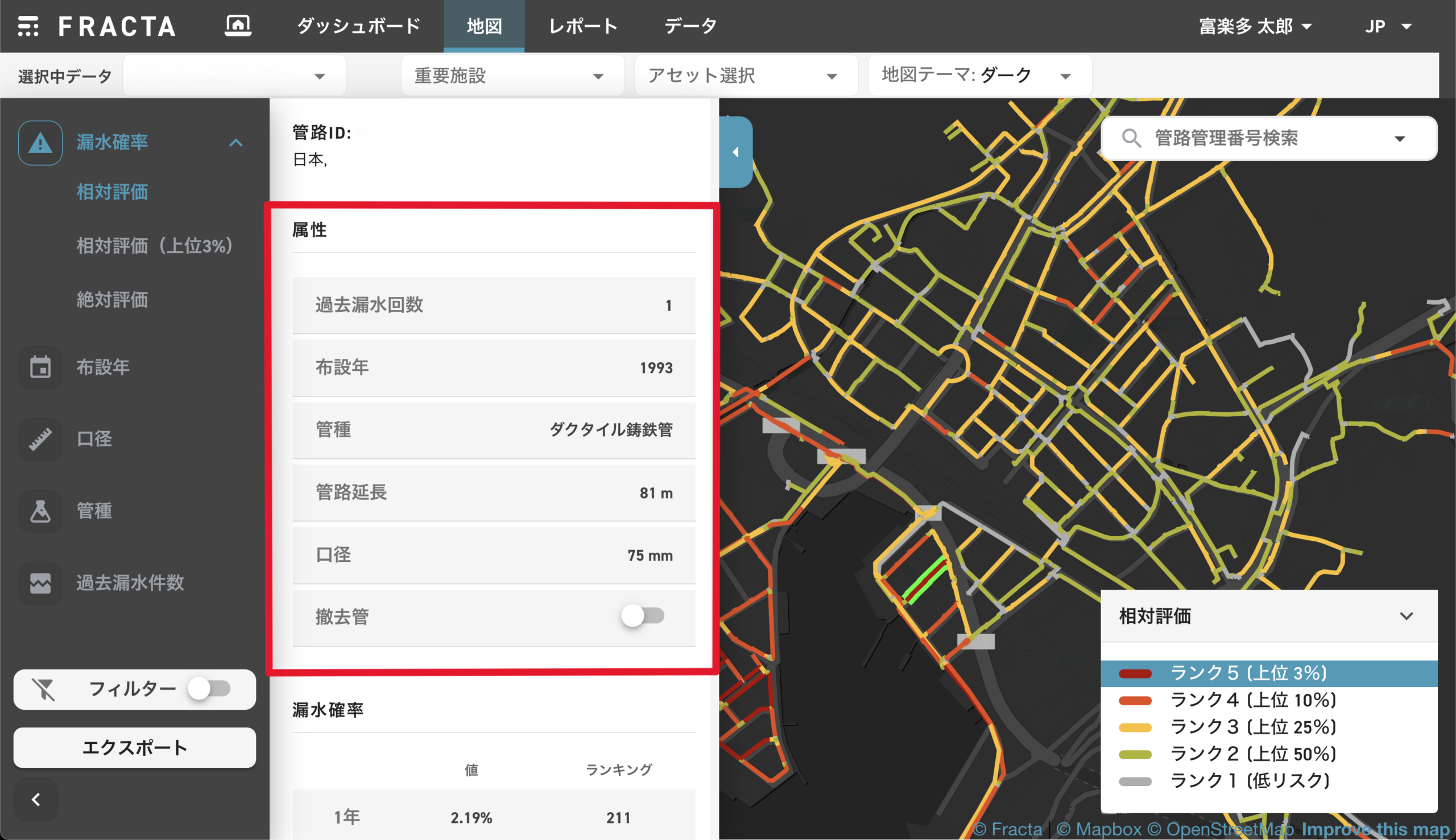This screenshot has width=1456, height=840.
Task: Open the 地図テーマ dropdown
Action: [978, 76]
